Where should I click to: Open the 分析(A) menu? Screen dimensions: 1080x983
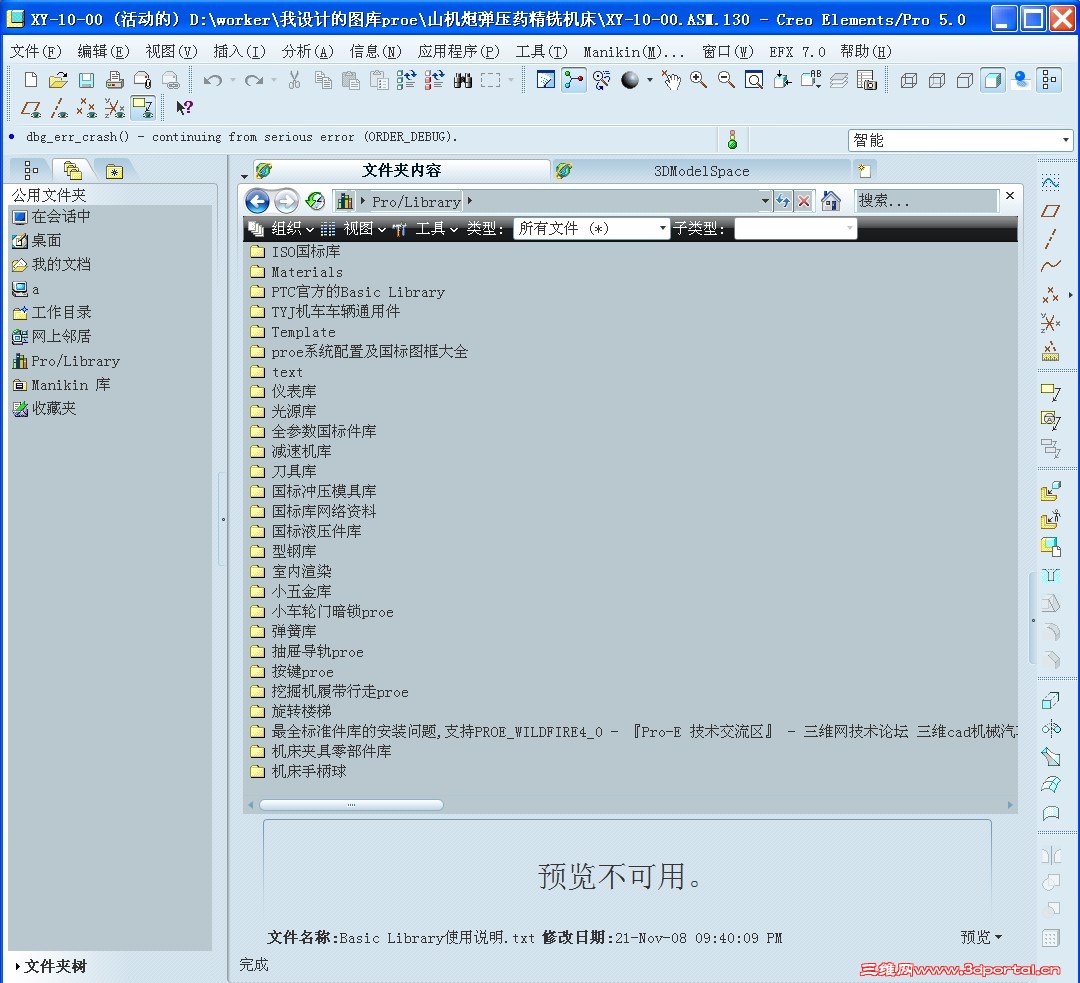[307, 52]
